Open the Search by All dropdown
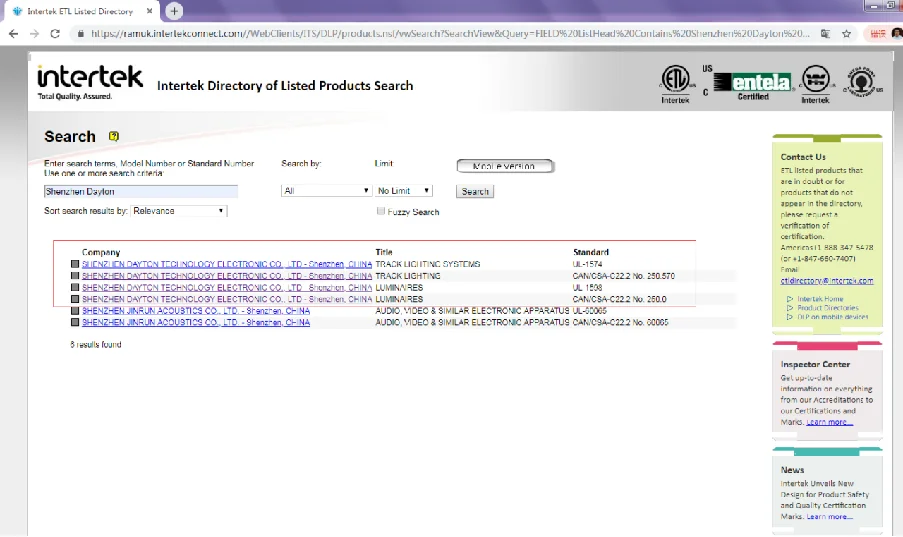 click(x=326, y=191)
